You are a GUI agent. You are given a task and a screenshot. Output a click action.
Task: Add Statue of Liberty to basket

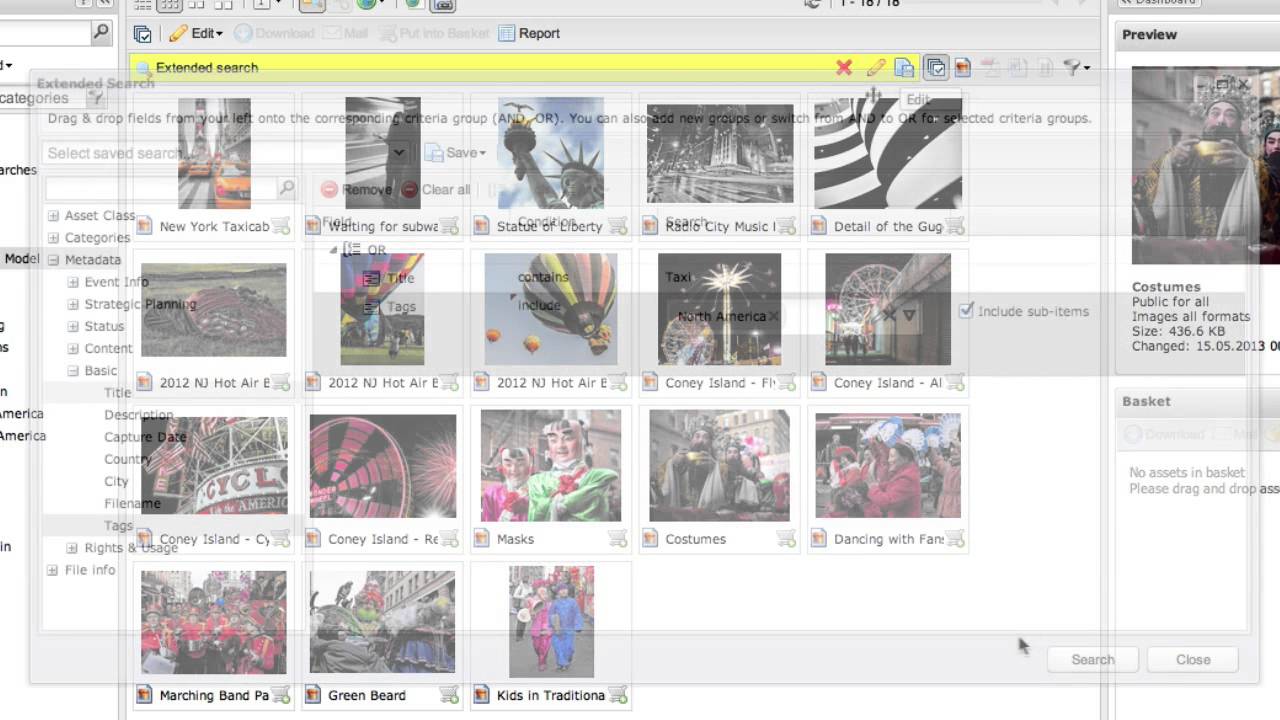pyautogui.click(x=618, y=226)
